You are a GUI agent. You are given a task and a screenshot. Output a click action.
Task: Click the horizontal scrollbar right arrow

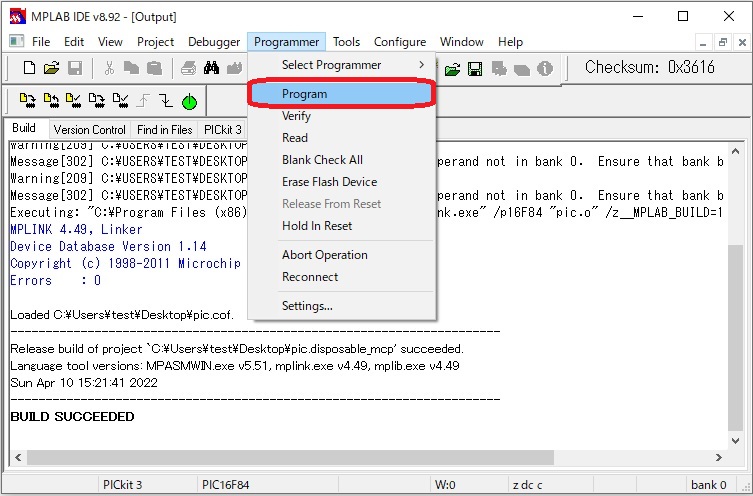719,458
